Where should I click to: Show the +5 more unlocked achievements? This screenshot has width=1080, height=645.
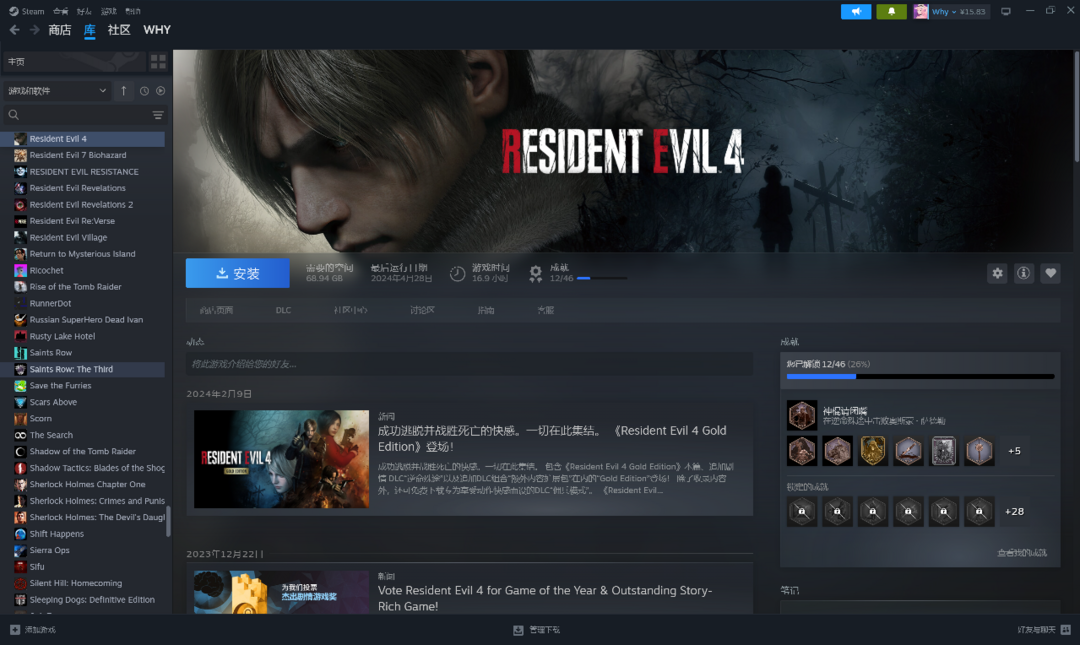[x=1015, y=451]
